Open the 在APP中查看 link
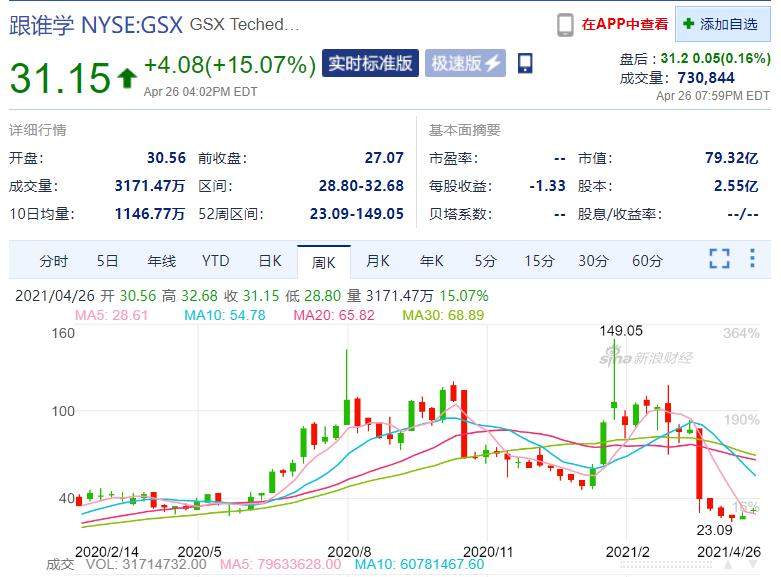The width and height of the screenshot is (781, 577). click(625, 24)
